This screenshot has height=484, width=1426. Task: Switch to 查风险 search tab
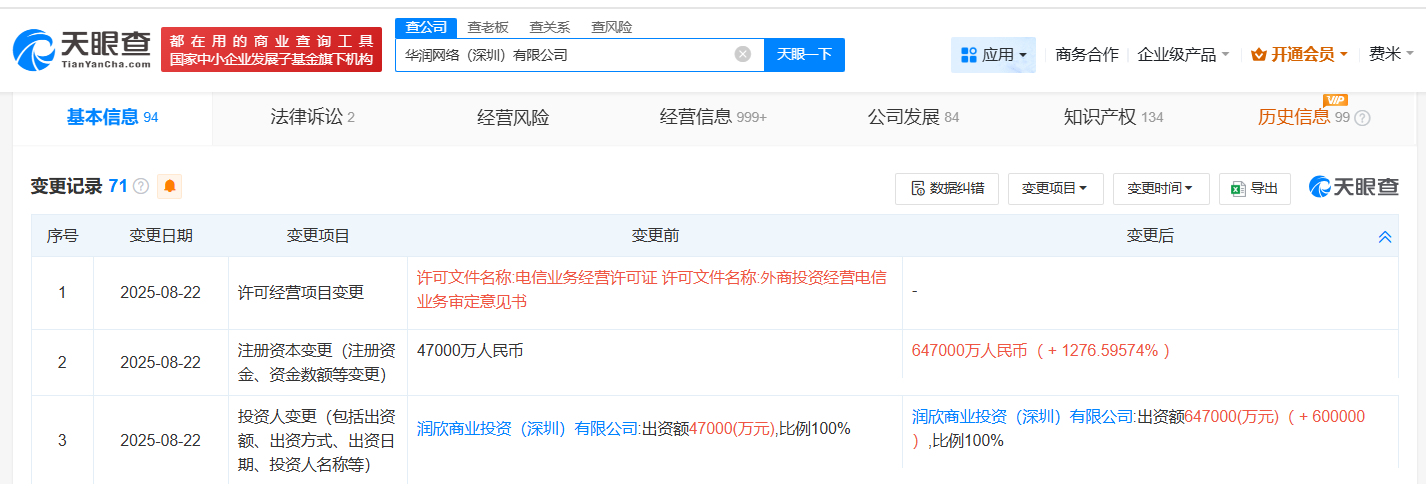pos(611,27)
